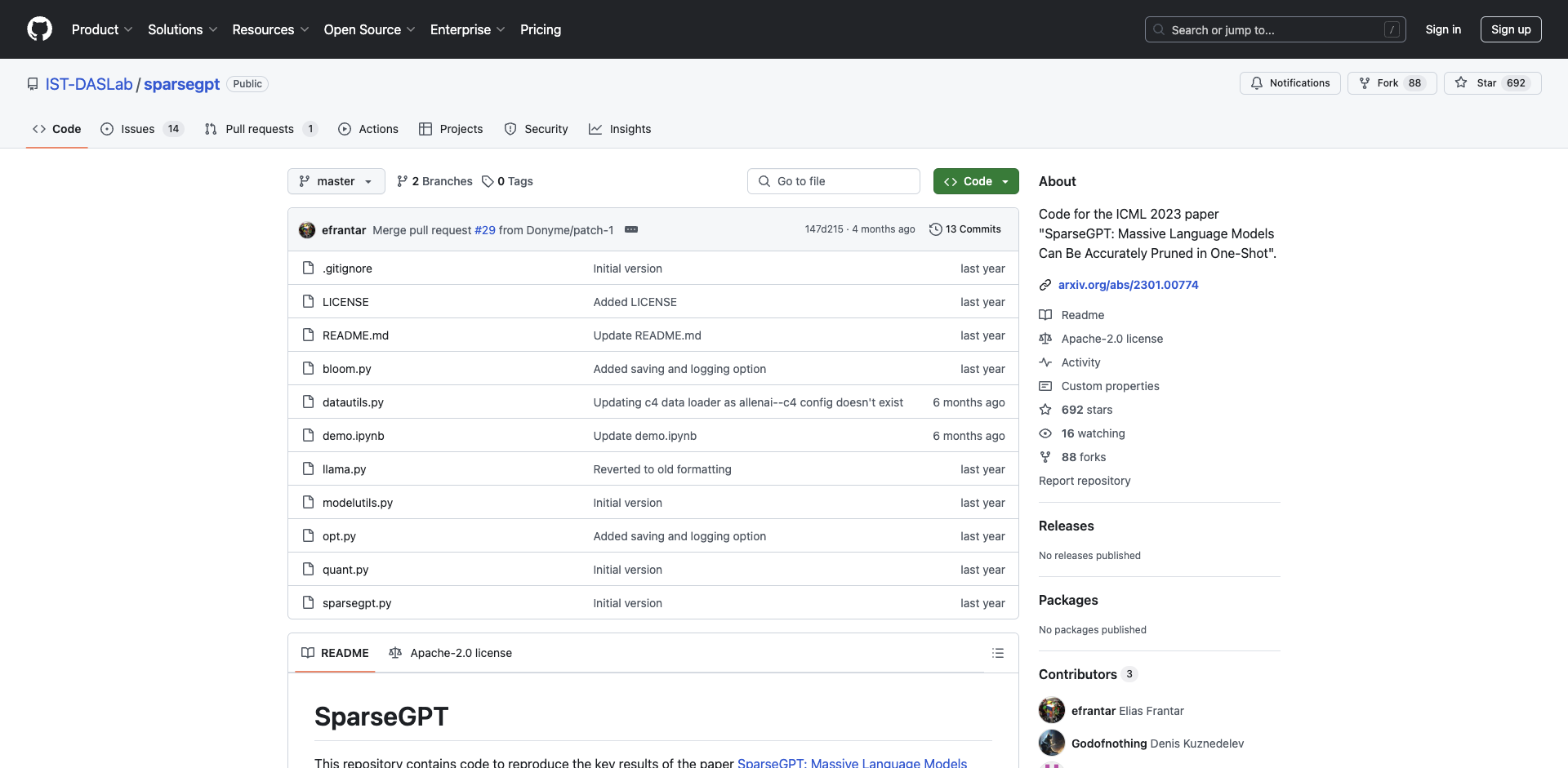Open the 147d215 commit hash
1568x768 pixels.
tap(824, 229)
